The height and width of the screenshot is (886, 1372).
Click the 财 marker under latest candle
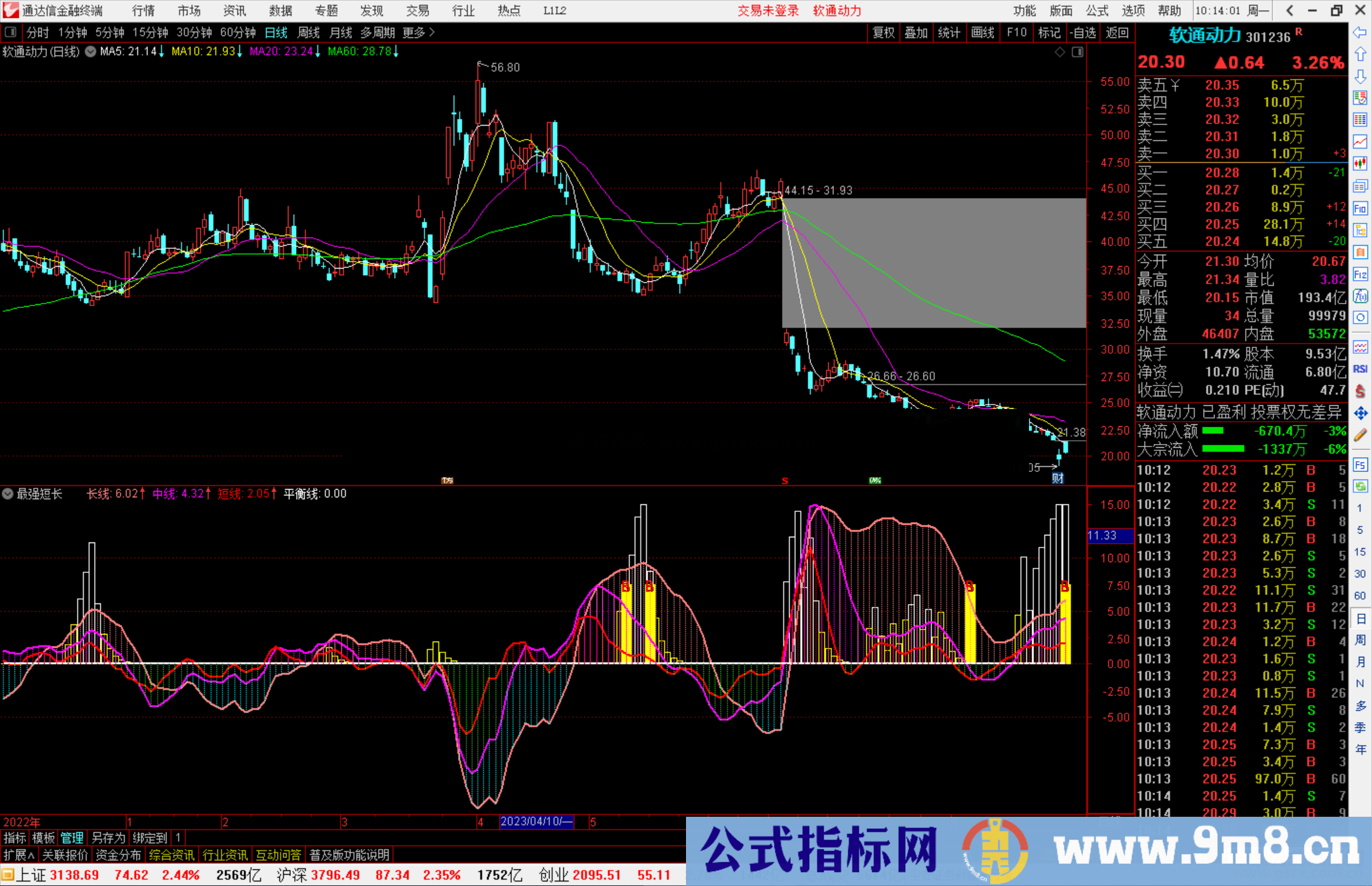pos(1058,478)
